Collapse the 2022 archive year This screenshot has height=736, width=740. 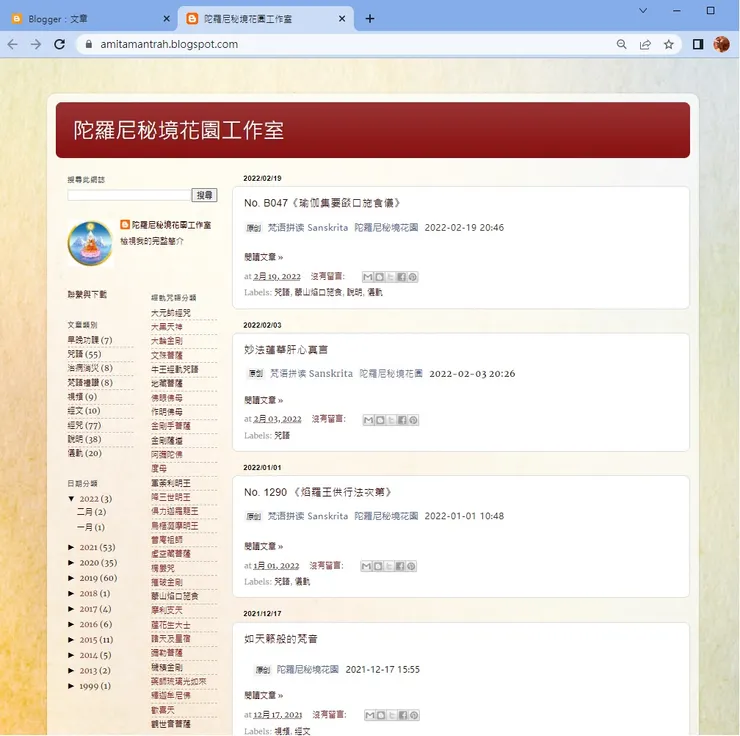(x=71, y=499)
